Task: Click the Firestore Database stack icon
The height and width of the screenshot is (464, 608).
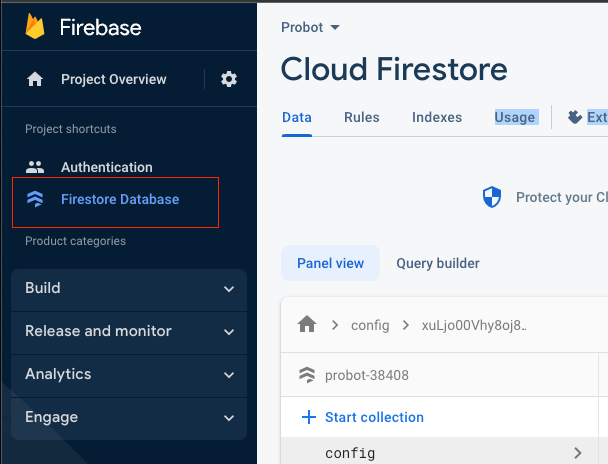Action: coord(35,199)
